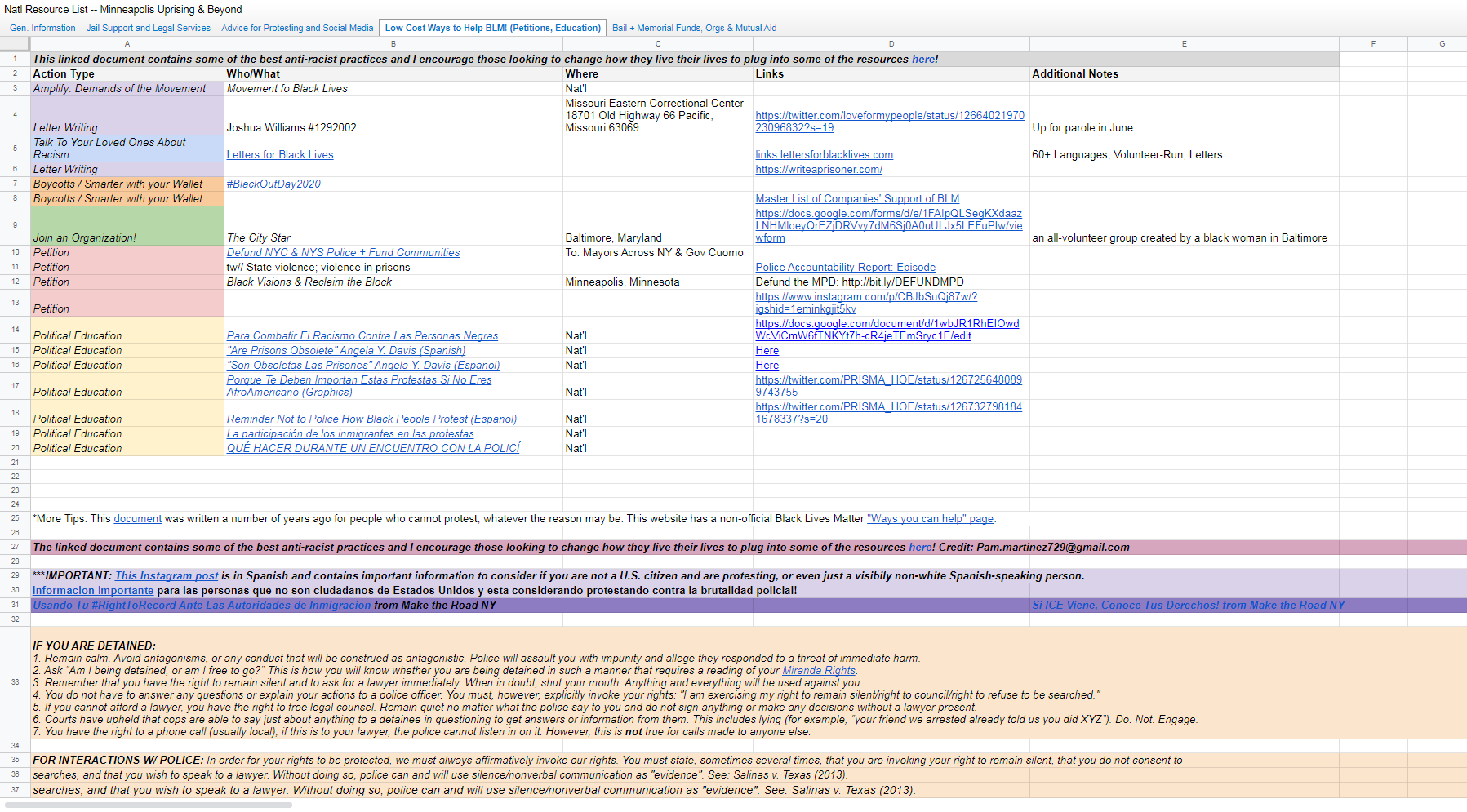Select the Low-Cost Ways to Help BLM! tab
The height and width of the screenshot is (812, 1467).
point(493,28)
